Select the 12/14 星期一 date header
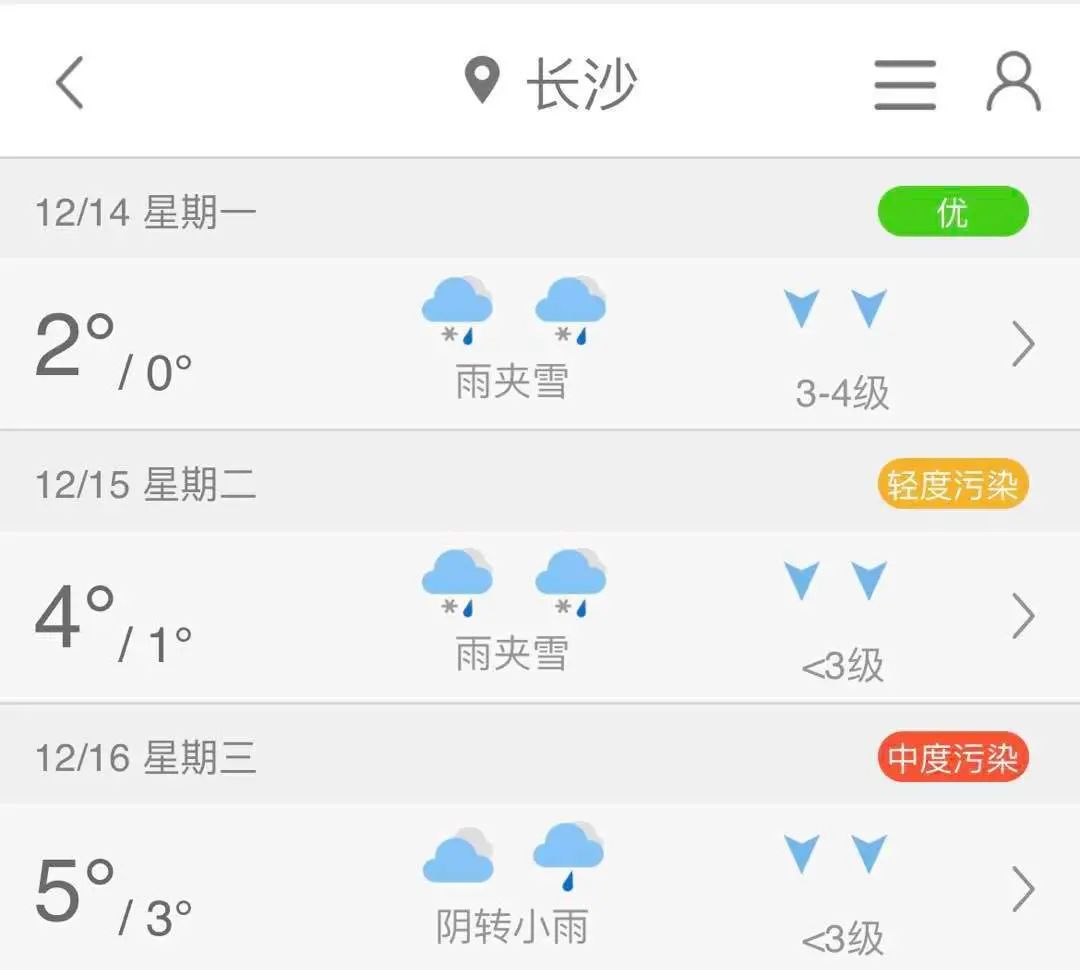 click(x=146, y=213)
